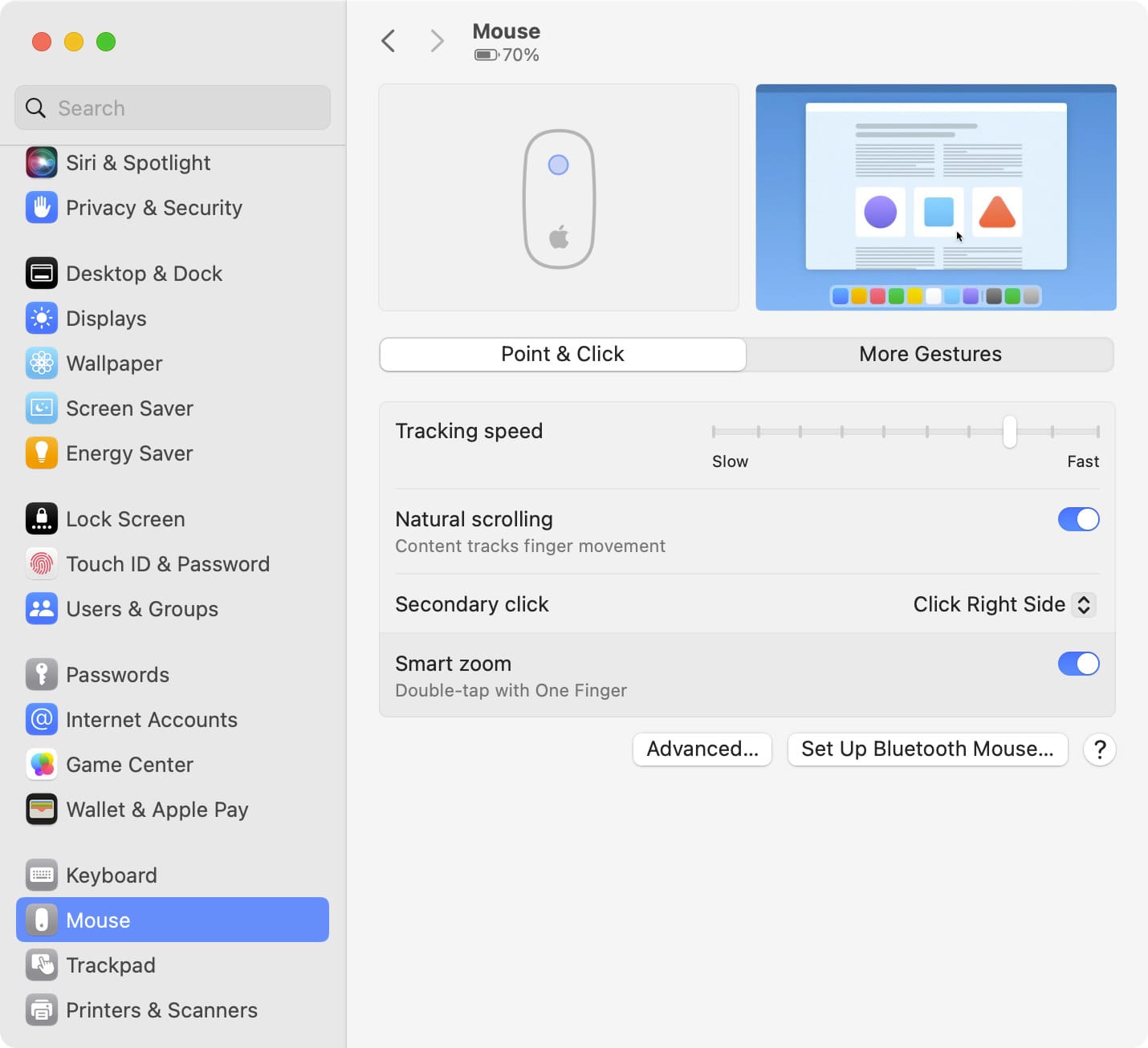
Task: Select the Point & Click tab
Action: pyautogui.click(x=562, y=354)
